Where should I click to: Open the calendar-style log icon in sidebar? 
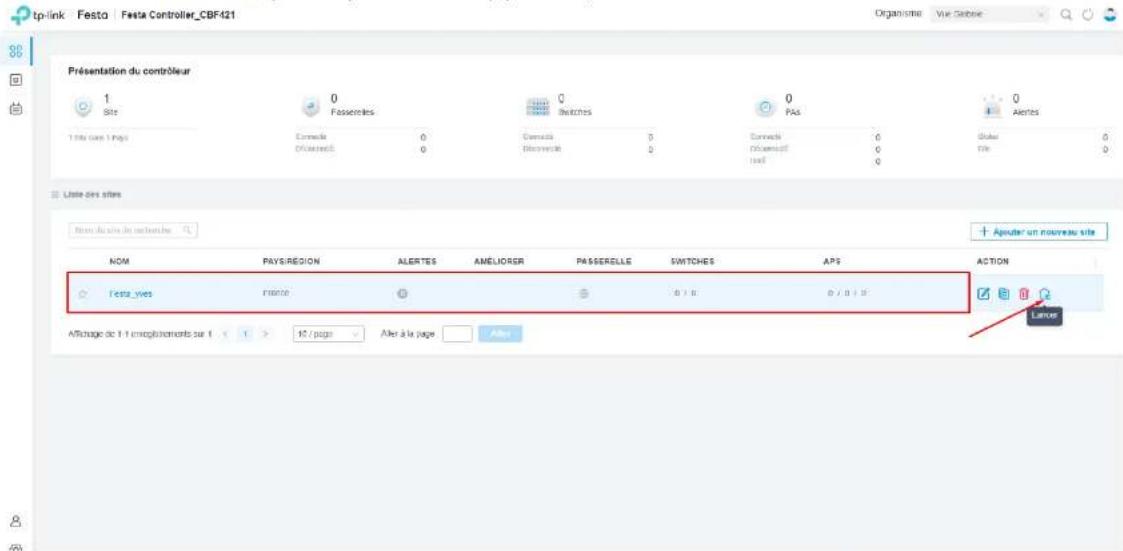(x=14, y=110)
